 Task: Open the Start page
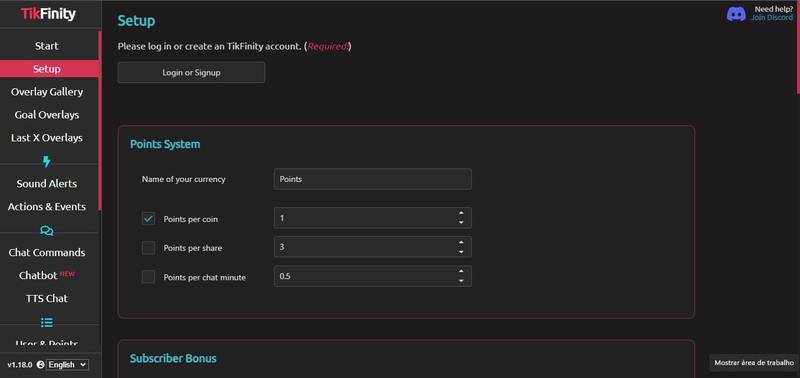pos(46,46)
